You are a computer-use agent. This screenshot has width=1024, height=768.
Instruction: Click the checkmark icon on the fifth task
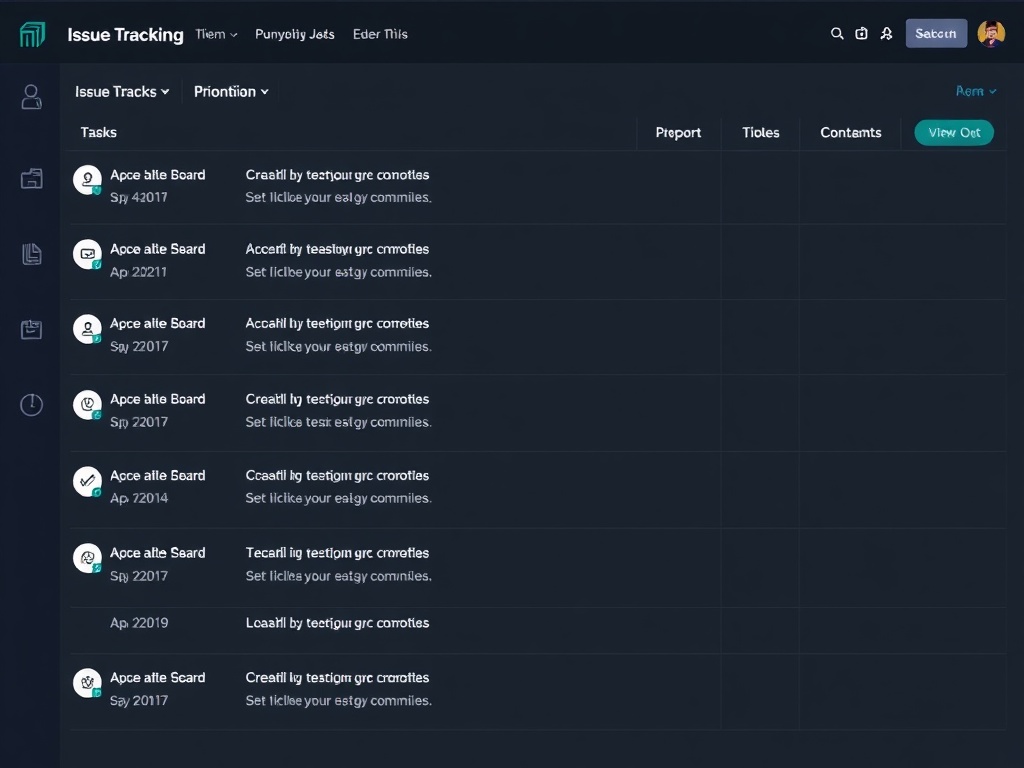(87, 480)
